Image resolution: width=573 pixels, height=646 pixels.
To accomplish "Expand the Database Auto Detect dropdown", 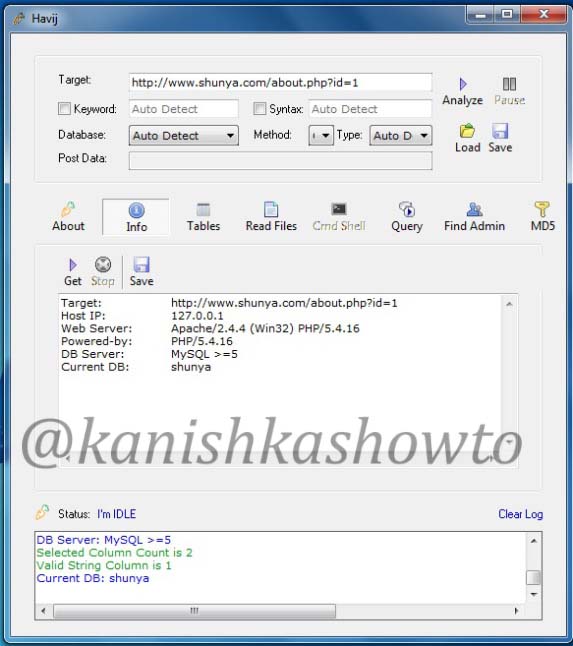I will pyautogui.click(x=184, y=136).
